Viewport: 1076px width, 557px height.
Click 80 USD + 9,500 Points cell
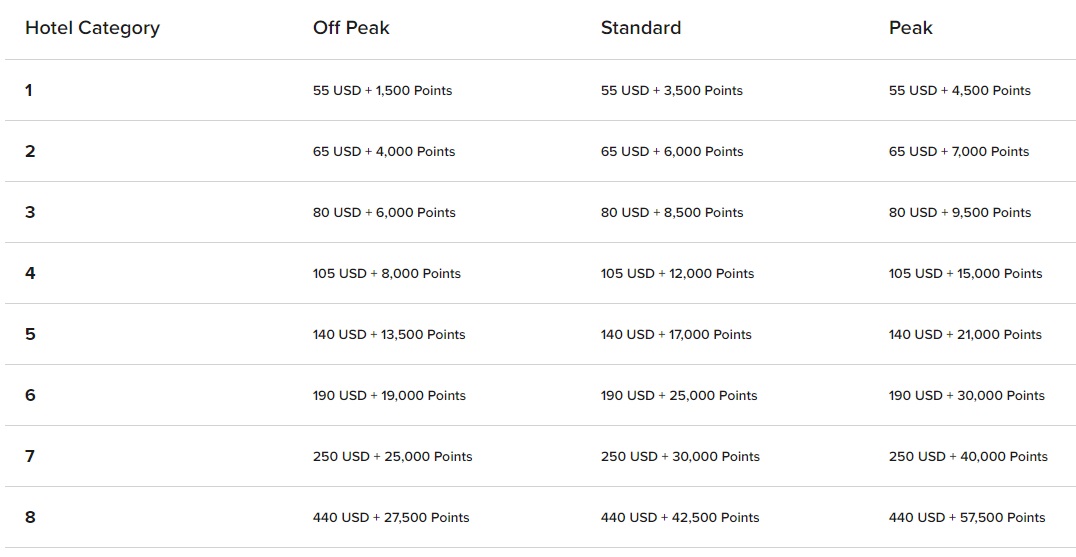pyautogui.click(x=959, y=213)
